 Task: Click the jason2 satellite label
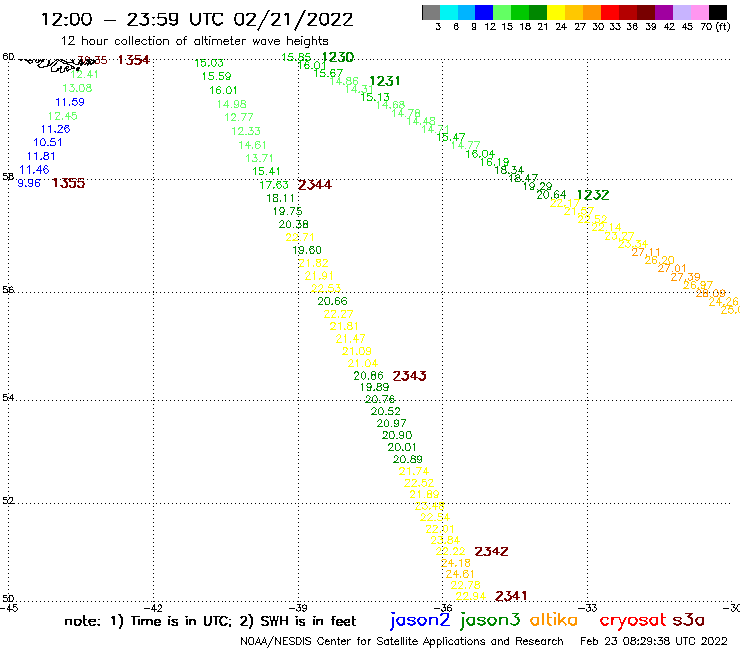(x=420, y=620)
